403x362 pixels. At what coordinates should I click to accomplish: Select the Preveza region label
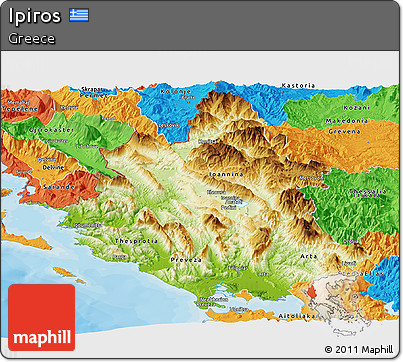click(x=186, y=260)
